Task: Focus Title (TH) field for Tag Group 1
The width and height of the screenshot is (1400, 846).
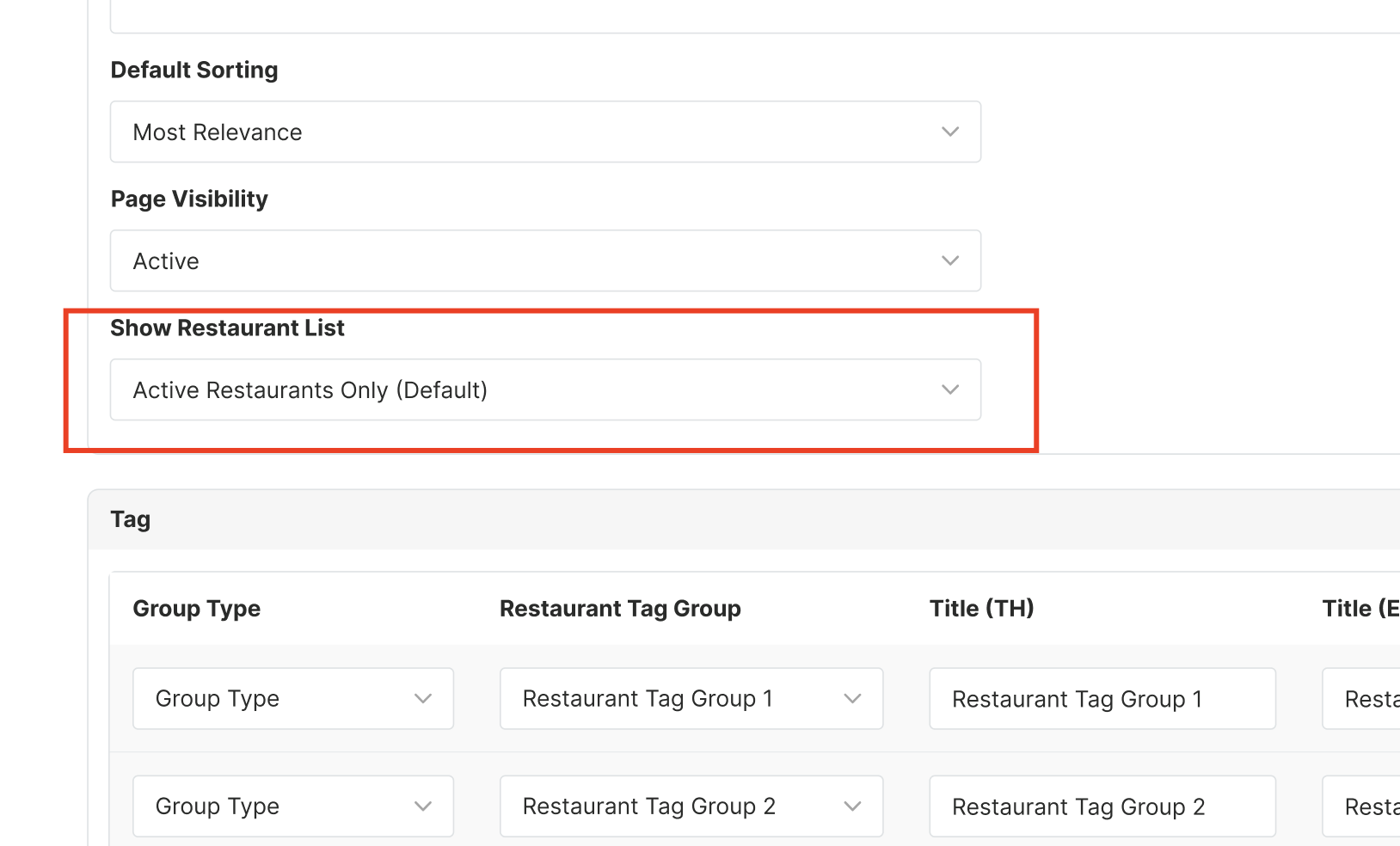Action: click(x=1102, y=698)
